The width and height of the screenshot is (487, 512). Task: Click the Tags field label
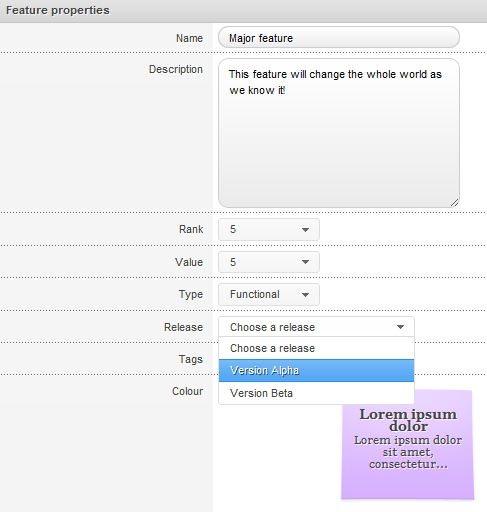coord(191,359)
